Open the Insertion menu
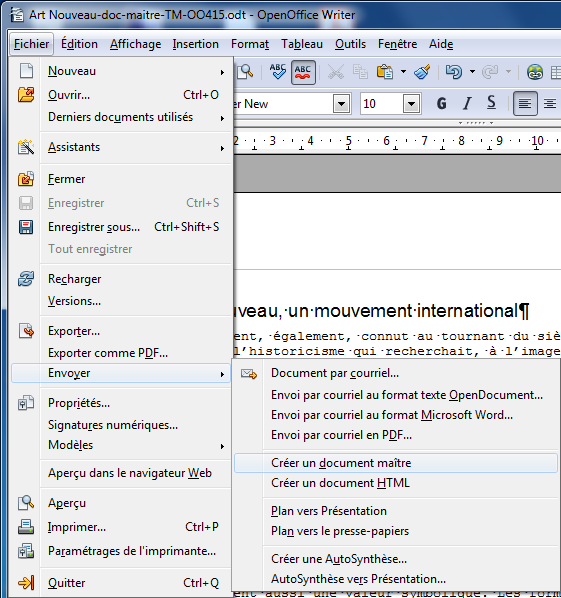 (x=195, y=44)
